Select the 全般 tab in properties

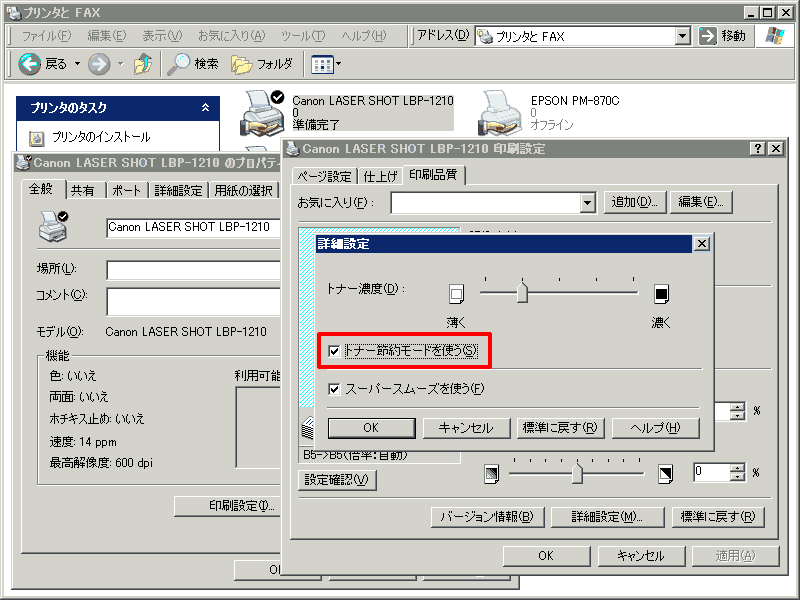[x=41, y=189]
